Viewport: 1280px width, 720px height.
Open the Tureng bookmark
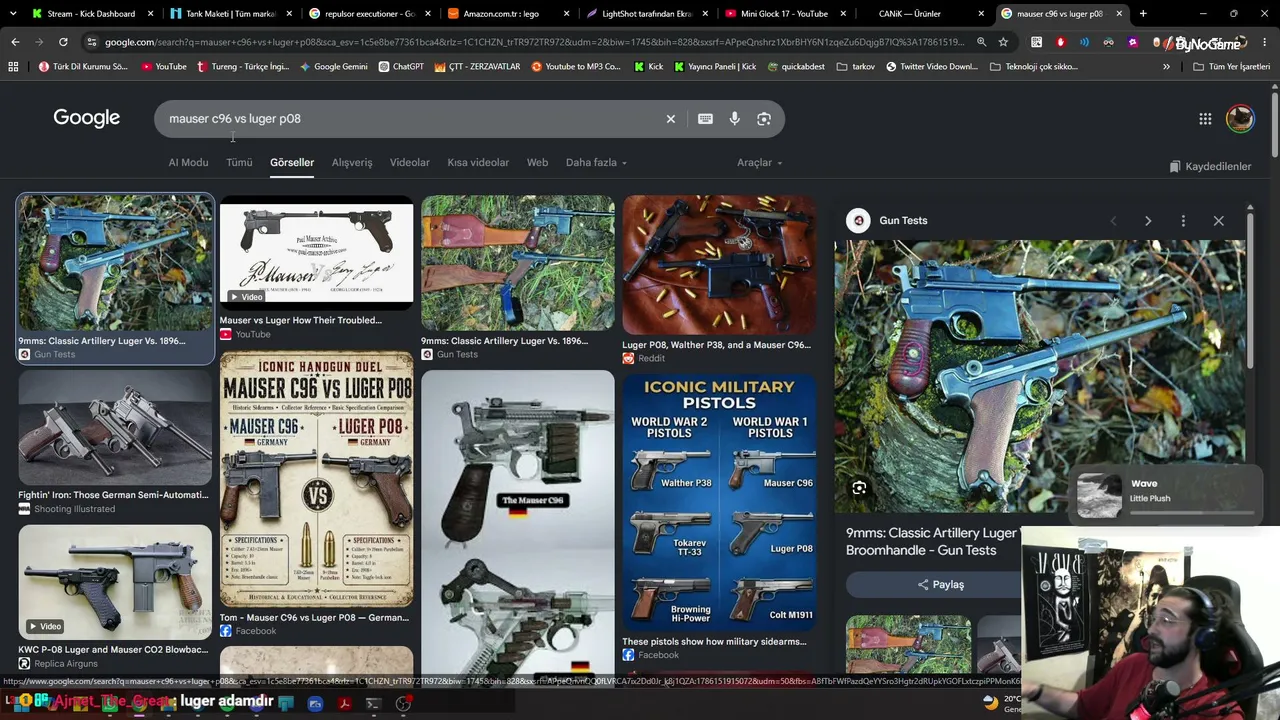point(243,66)
